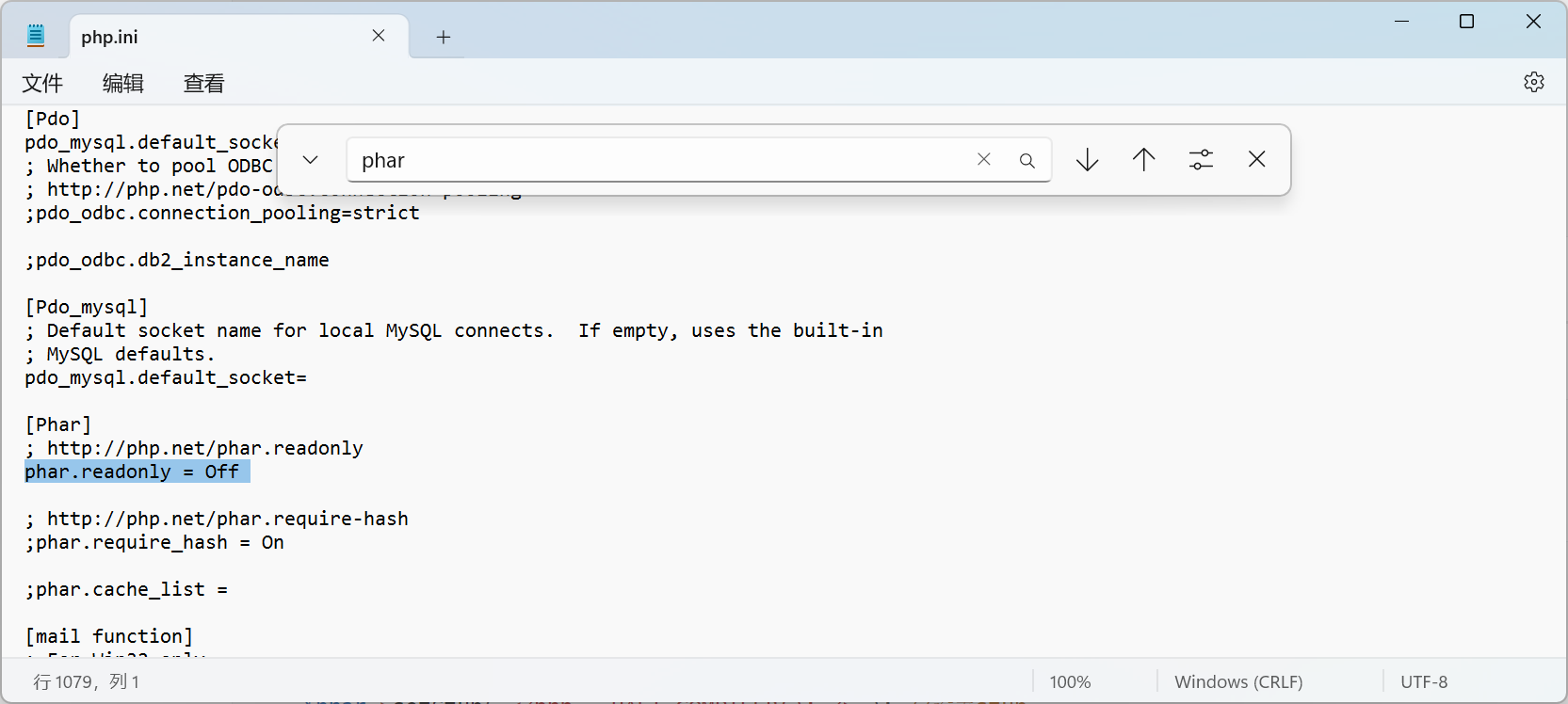
Task: Clear the search text with X icon
Action: click(984, 160)
